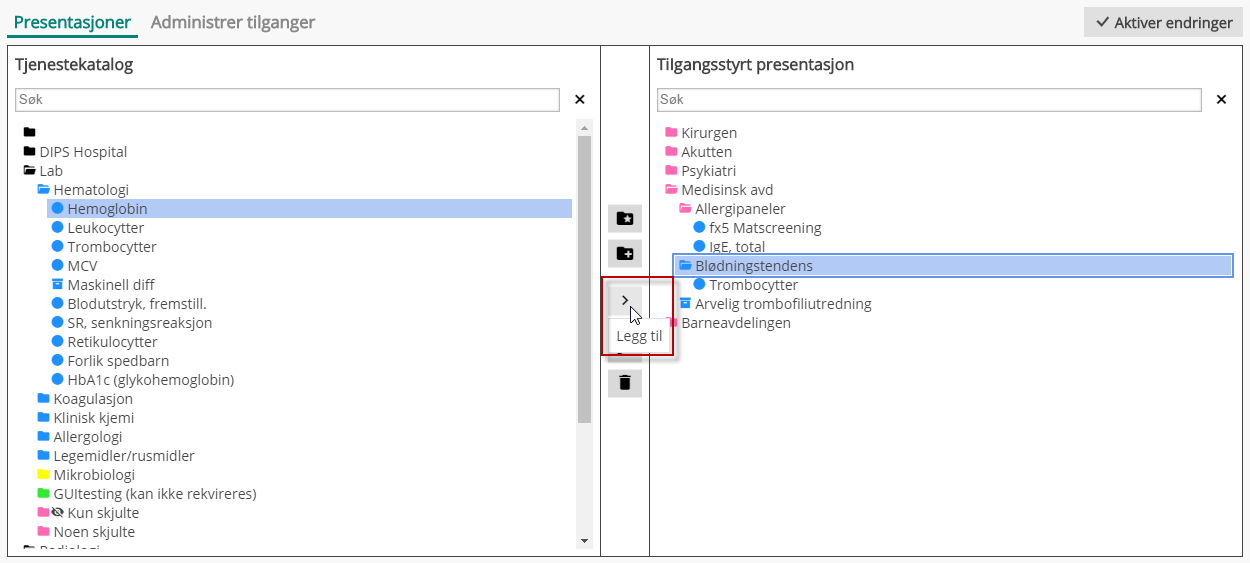The image size is (1250, 563).
Task: Collapse the Allergipaneler folder
Action: coord(685,209)
